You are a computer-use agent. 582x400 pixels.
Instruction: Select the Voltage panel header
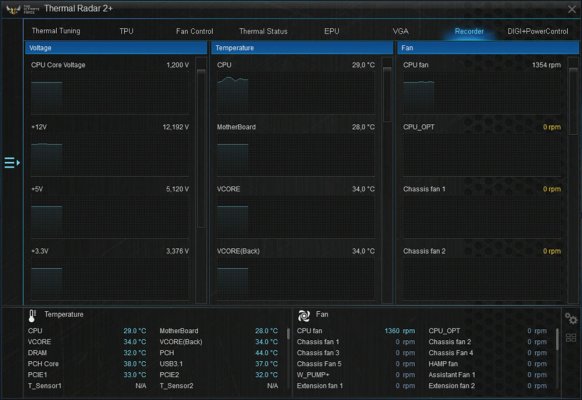point(116,48)
